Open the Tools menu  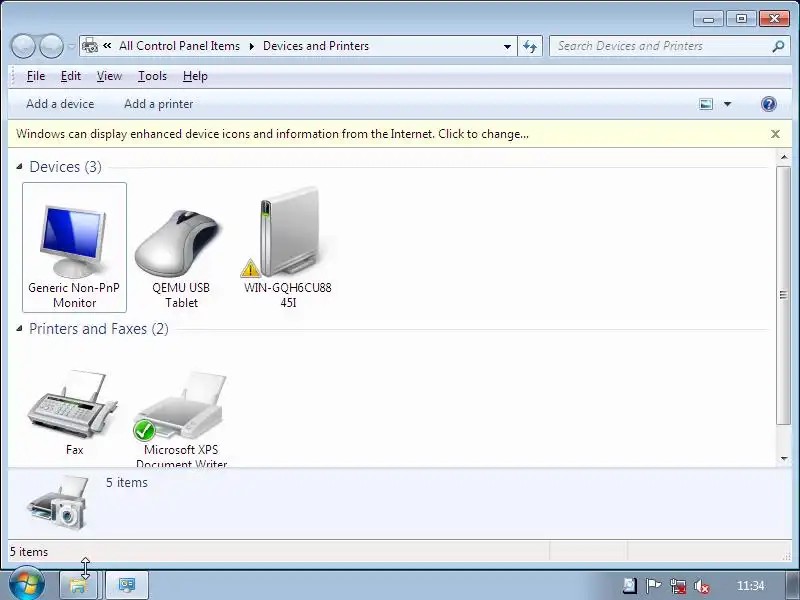(x=153, y=76)
